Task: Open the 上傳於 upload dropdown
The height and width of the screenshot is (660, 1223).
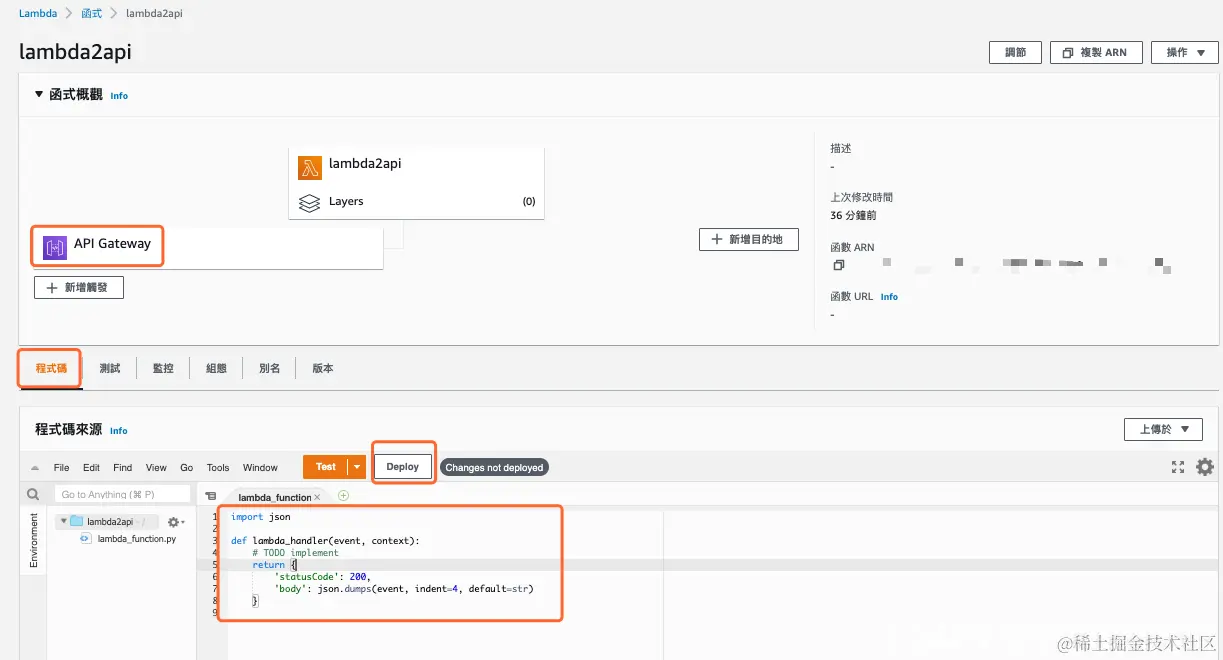Action: pyautogui.click(x=1163, y=429)
